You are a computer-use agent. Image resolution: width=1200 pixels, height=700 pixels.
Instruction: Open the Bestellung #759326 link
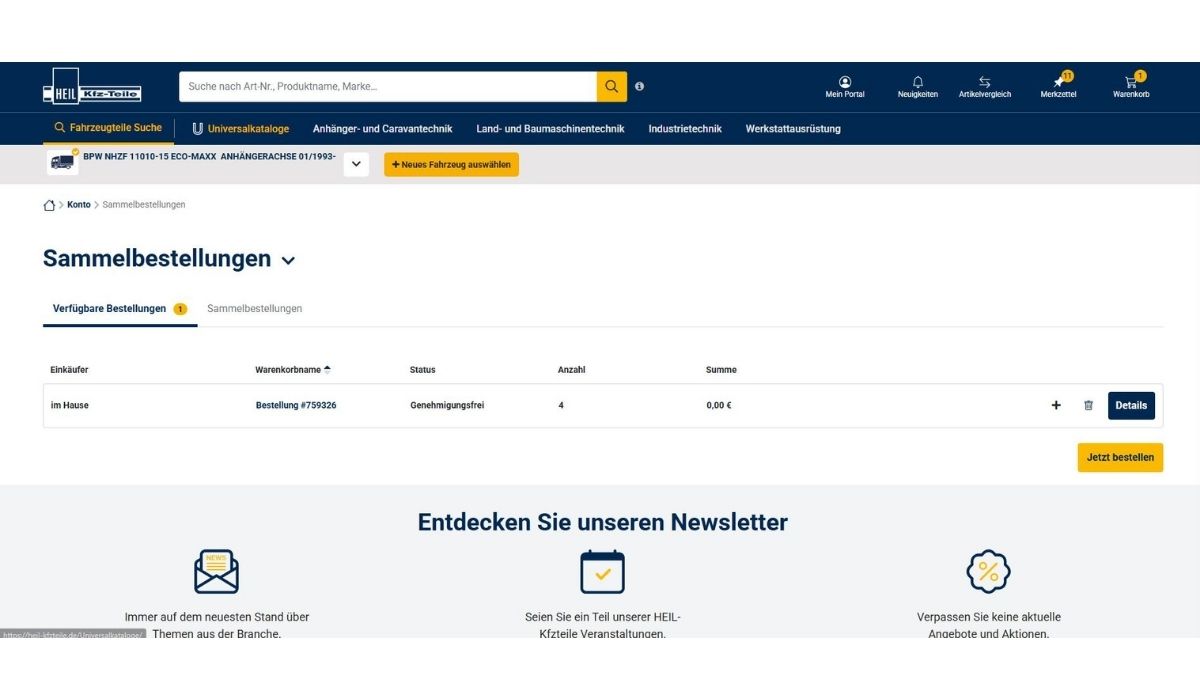point(296,406)
